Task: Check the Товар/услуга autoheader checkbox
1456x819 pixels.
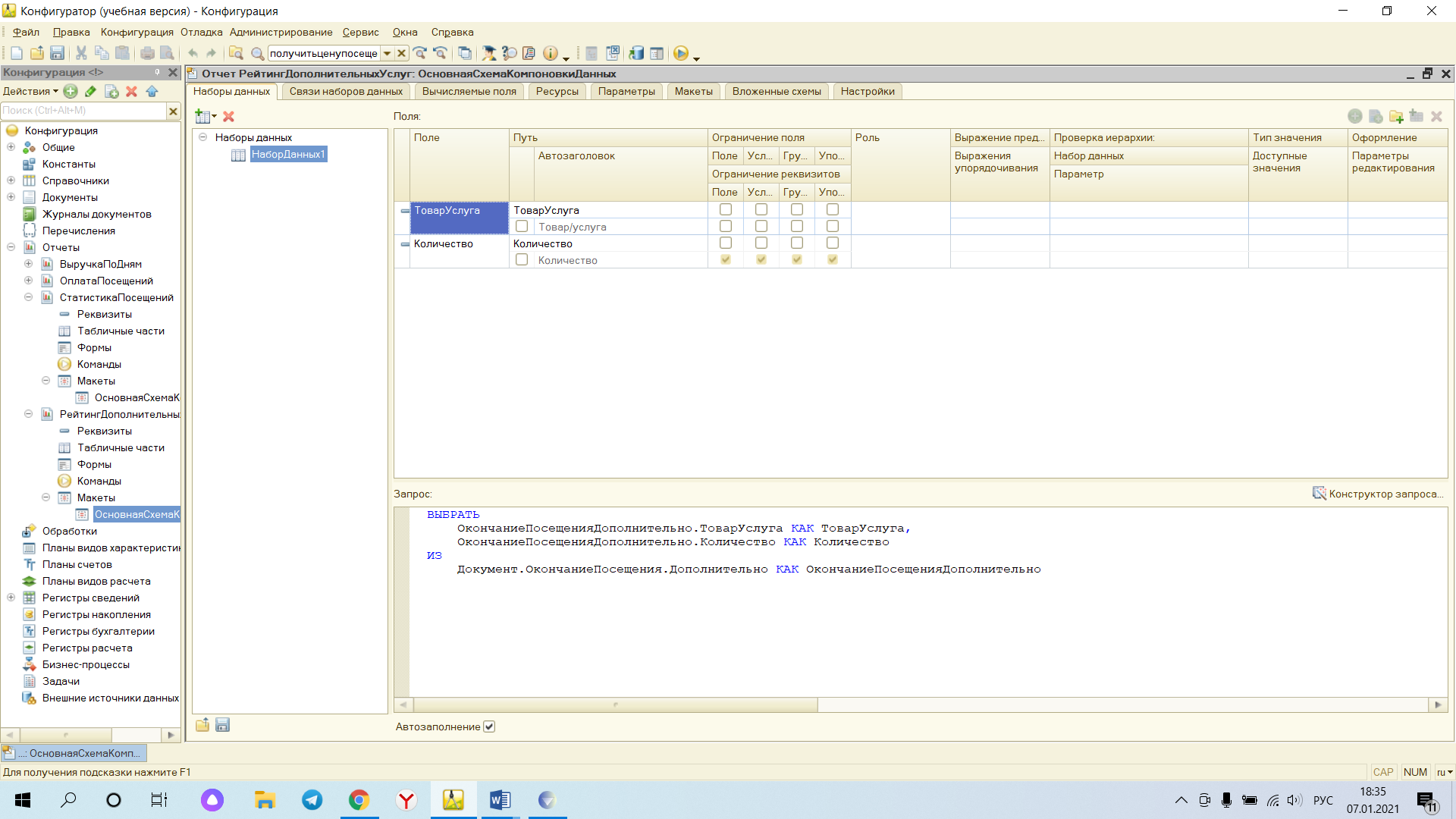Action: click(x=522, y=226)
